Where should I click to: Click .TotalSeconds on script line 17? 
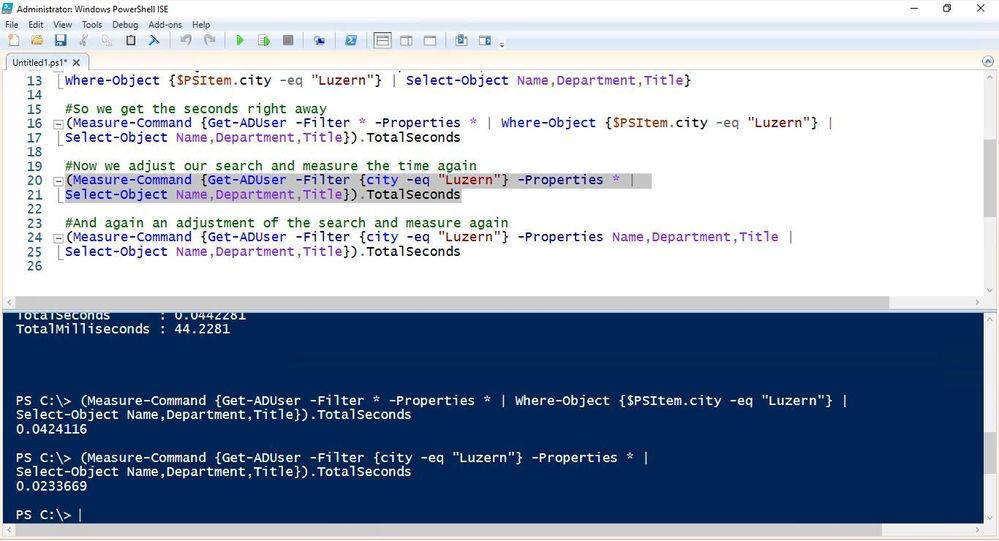pos(410,137)
